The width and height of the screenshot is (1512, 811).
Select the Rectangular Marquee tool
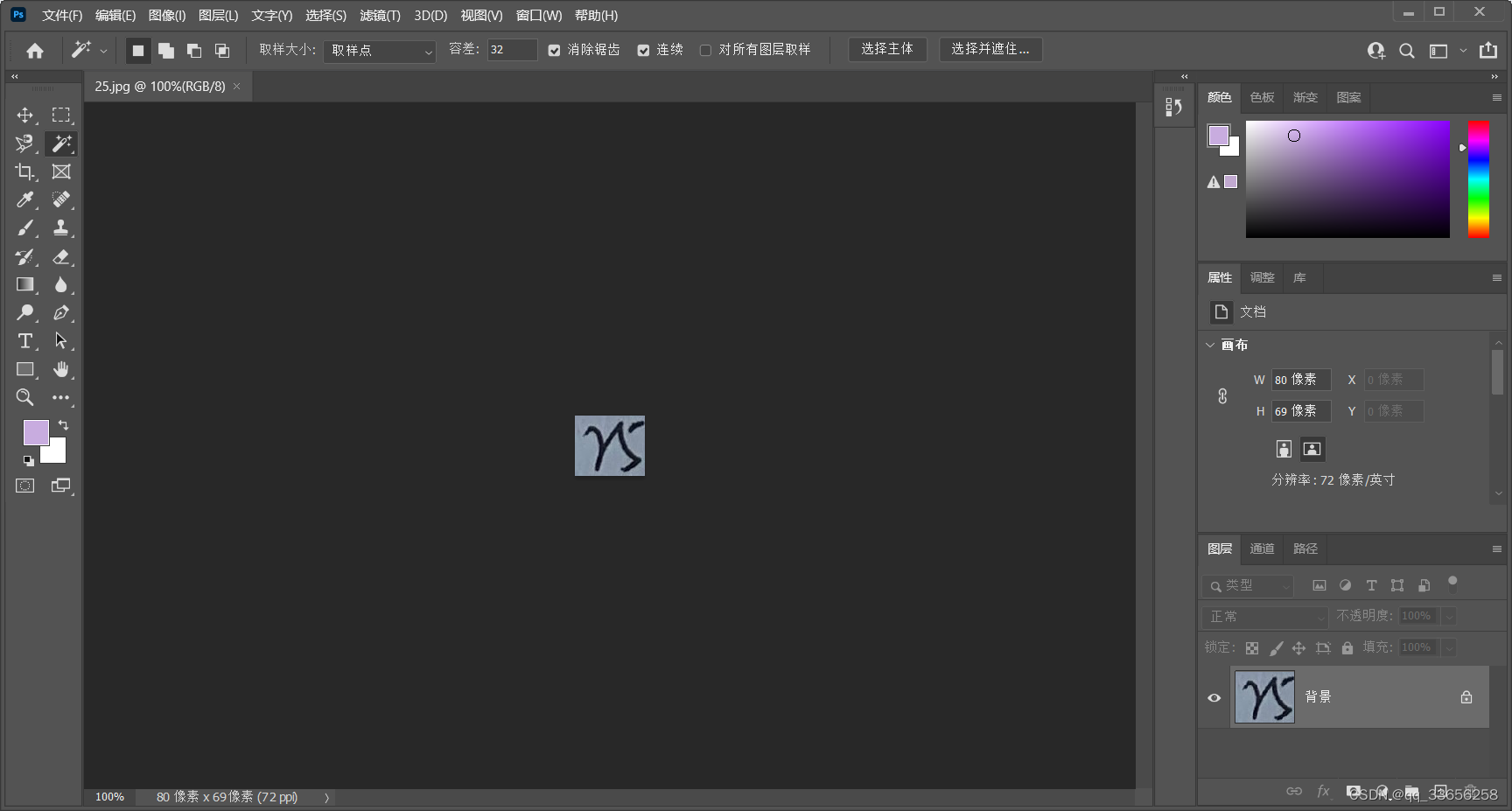[x=60, y=115]
